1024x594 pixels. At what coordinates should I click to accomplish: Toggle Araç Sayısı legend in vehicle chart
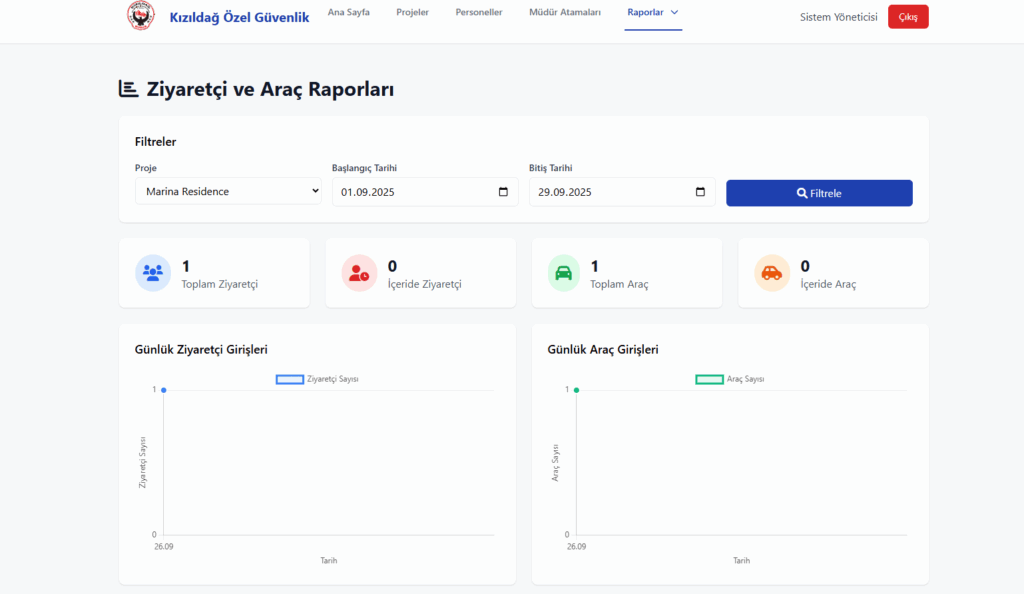pyautogui.click(x=730, y=379)
